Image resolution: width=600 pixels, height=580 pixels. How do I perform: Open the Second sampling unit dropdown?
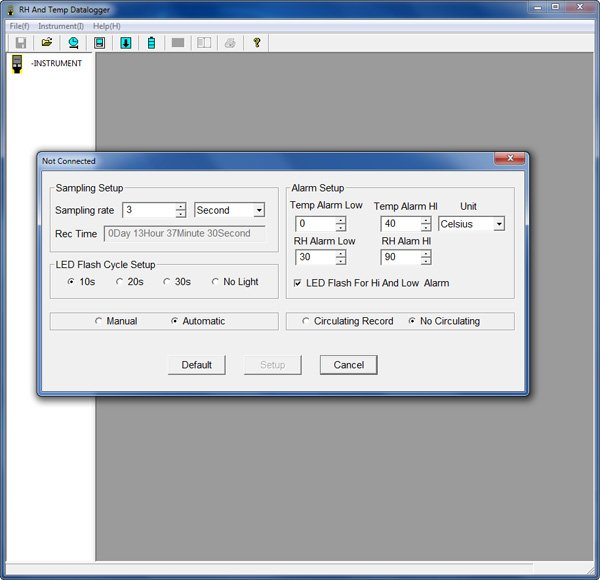pos(259,210)
